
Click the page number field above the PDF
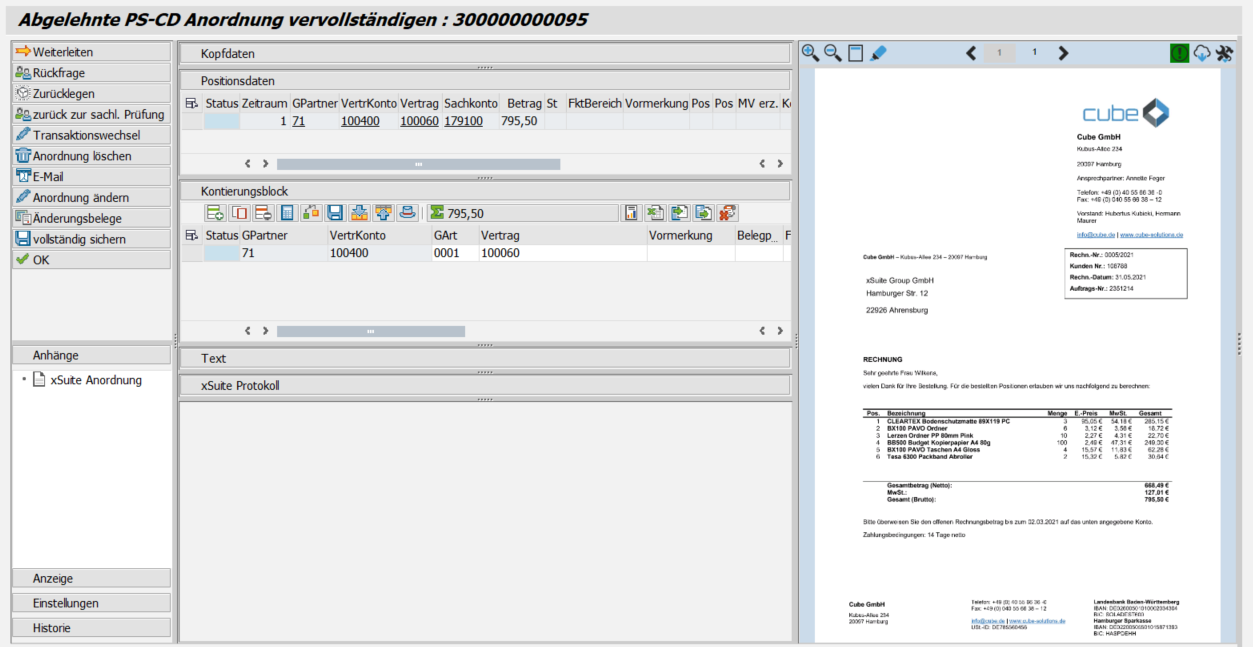coord(1000,53)
